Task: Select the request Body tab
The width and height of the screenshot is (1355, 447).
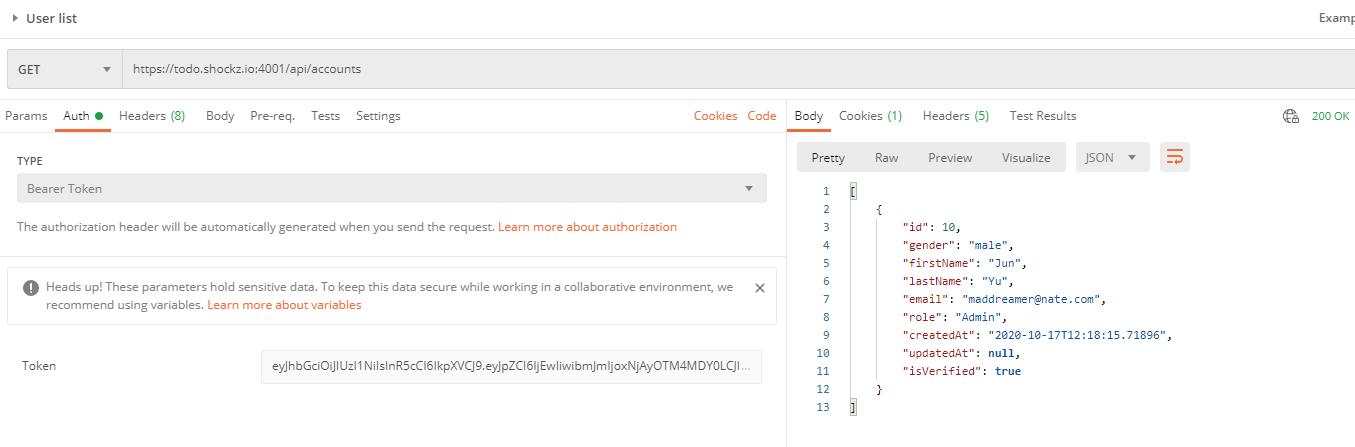Action: click(x=220, y=116)
